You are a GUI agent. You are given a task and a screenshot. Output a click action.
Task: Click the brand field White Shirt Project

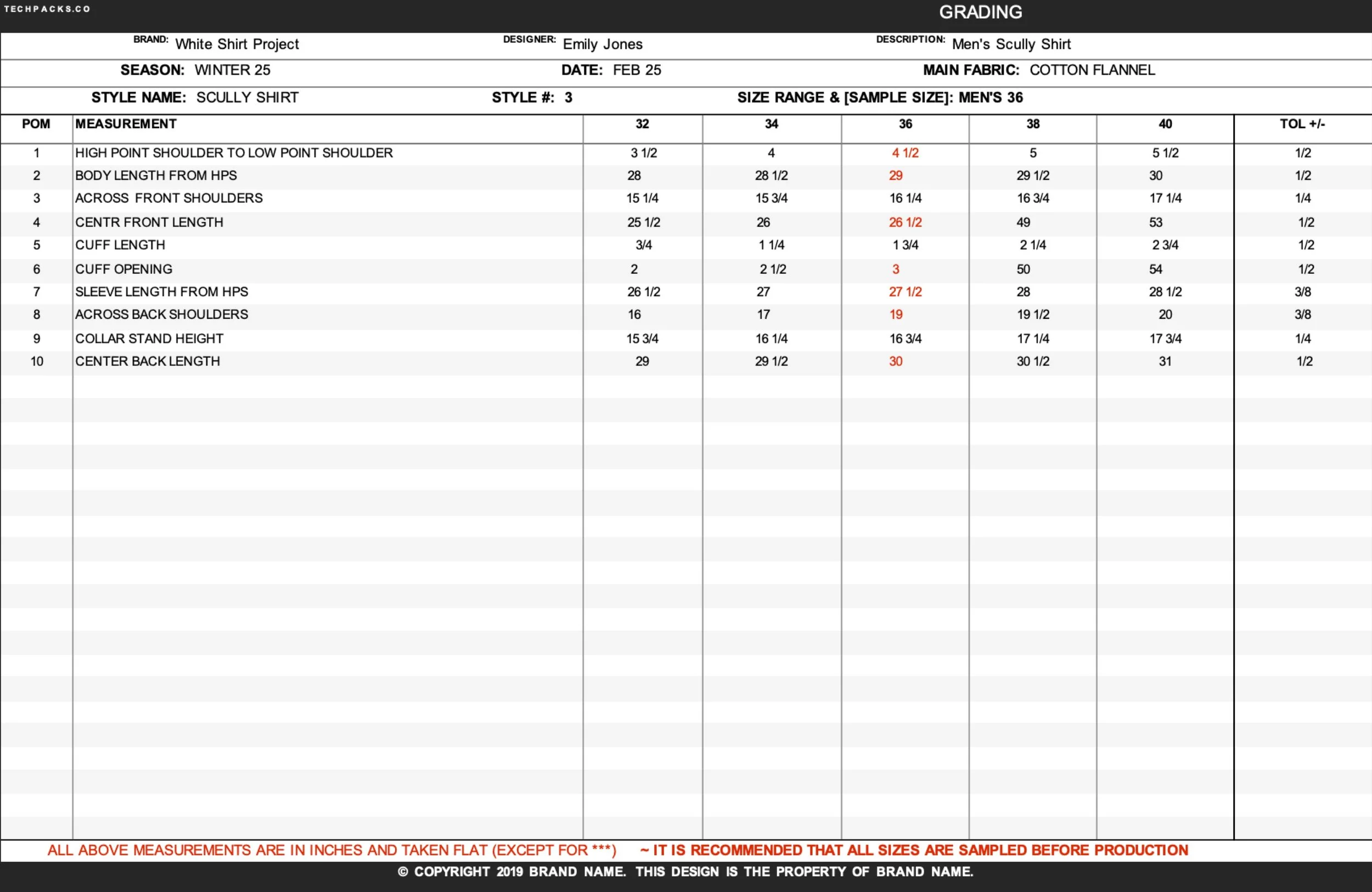237,44
